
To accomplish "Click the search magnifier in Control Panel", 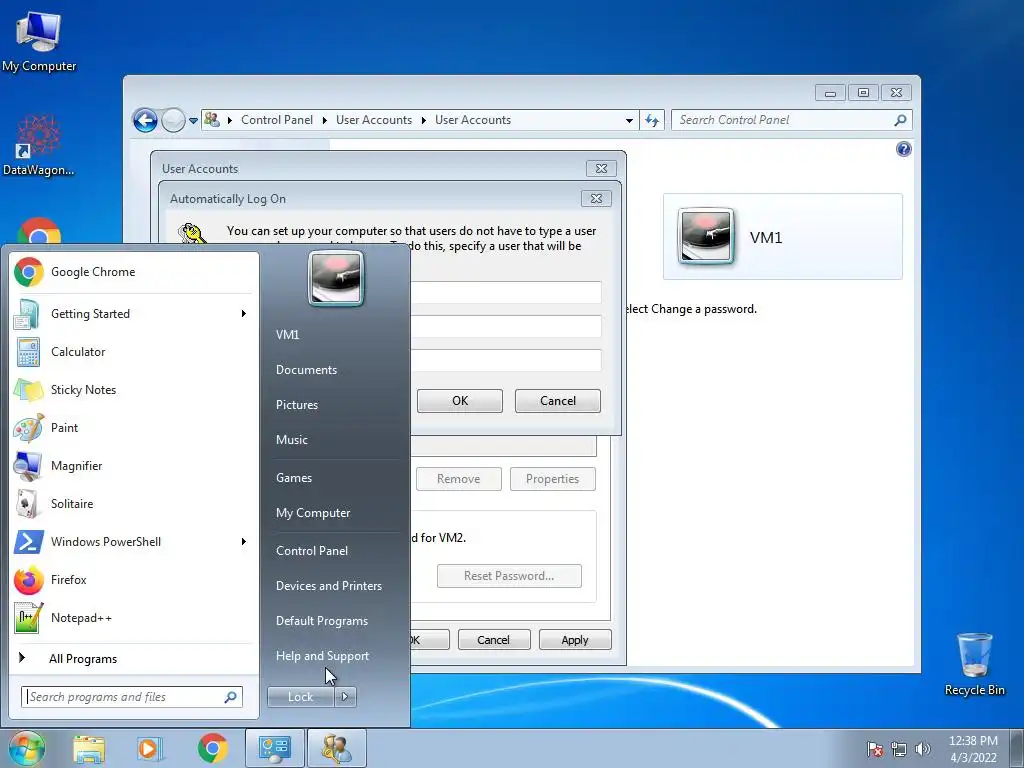I will coord(900,120).
